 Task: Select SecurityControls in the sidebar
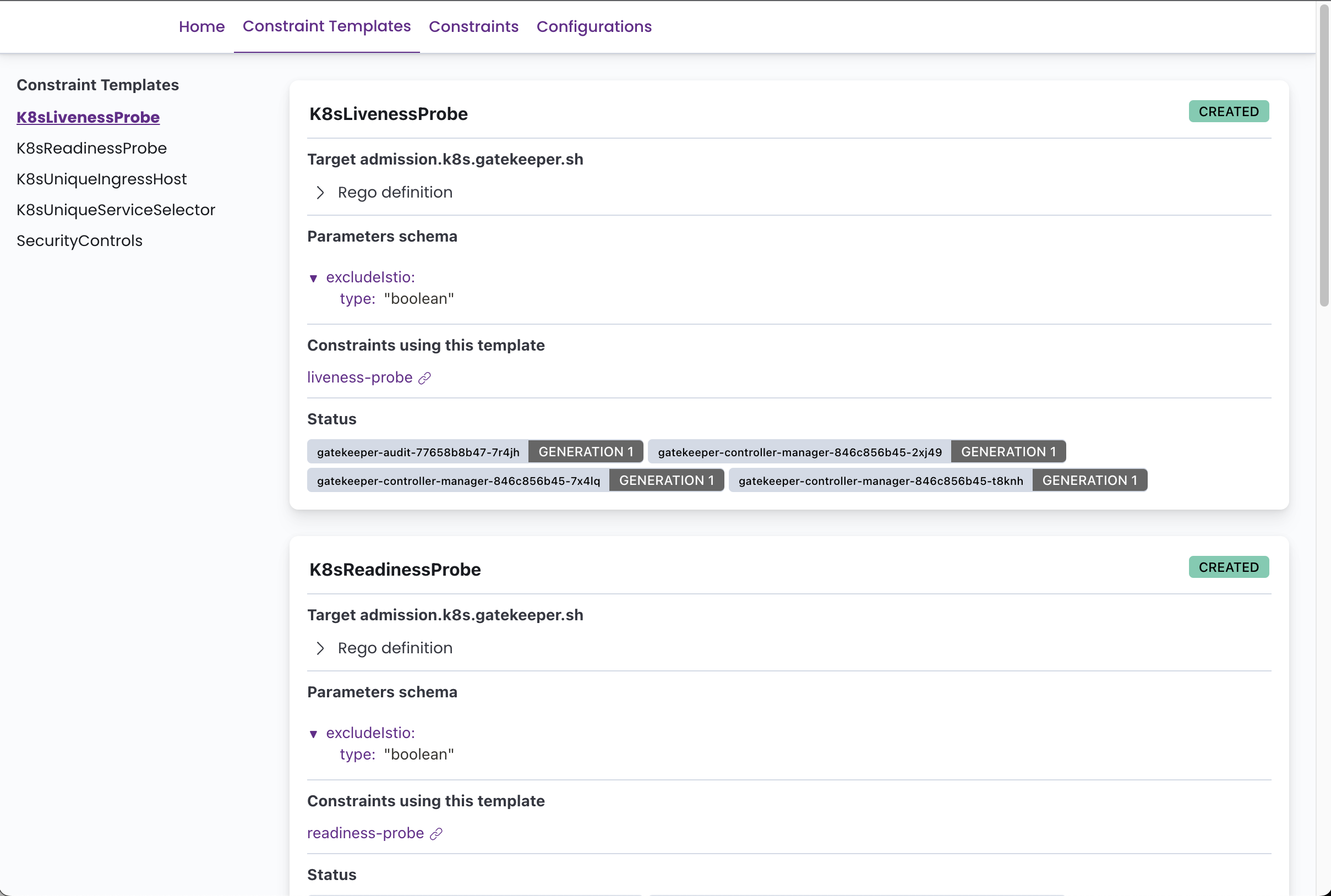pos(79,241)
